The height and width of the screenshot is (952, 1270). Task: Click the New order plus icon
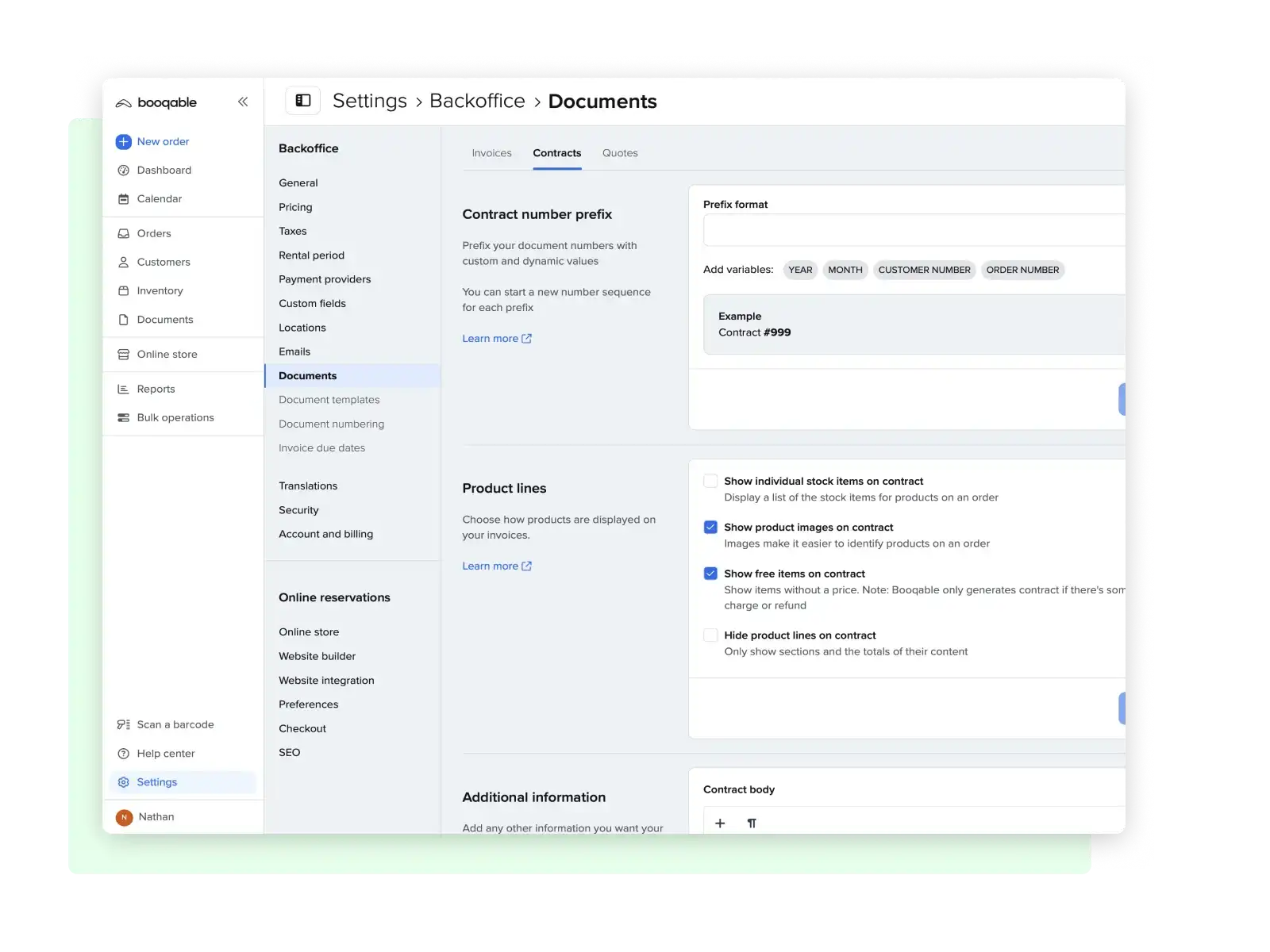pos(123,142)
